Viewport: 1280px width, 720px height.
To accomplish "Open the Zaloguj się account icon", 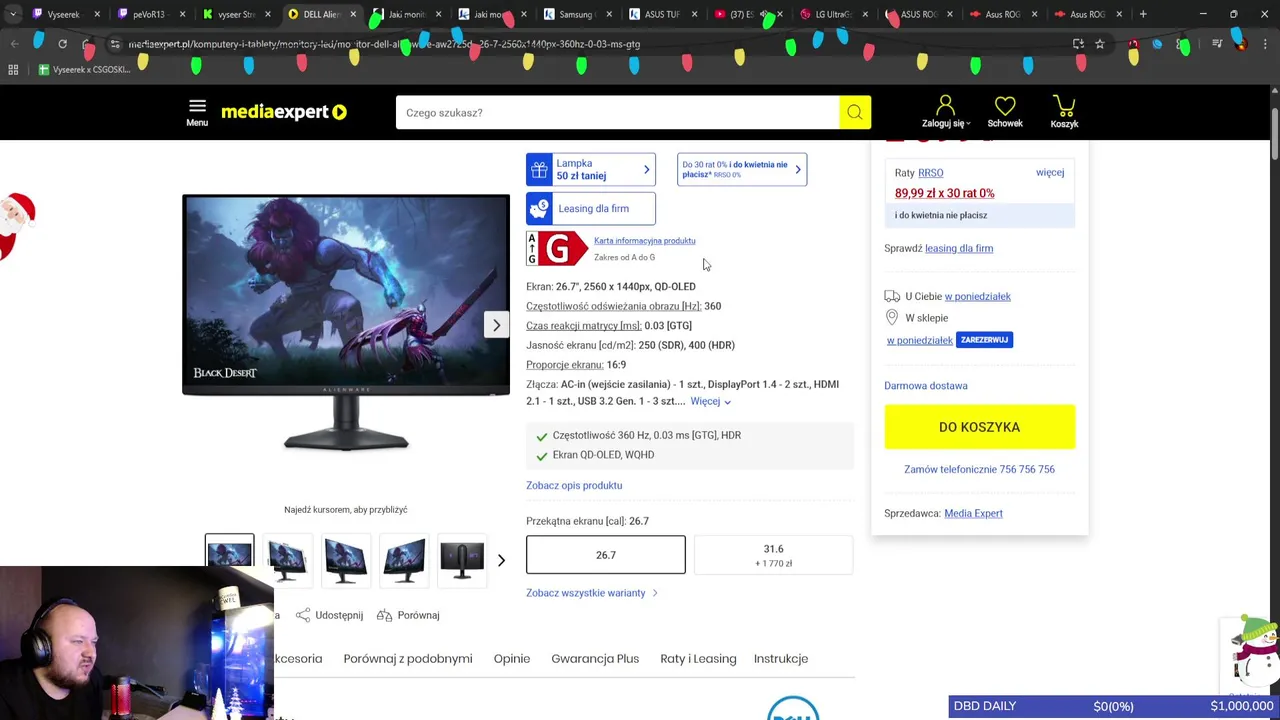I will point(945,105).
